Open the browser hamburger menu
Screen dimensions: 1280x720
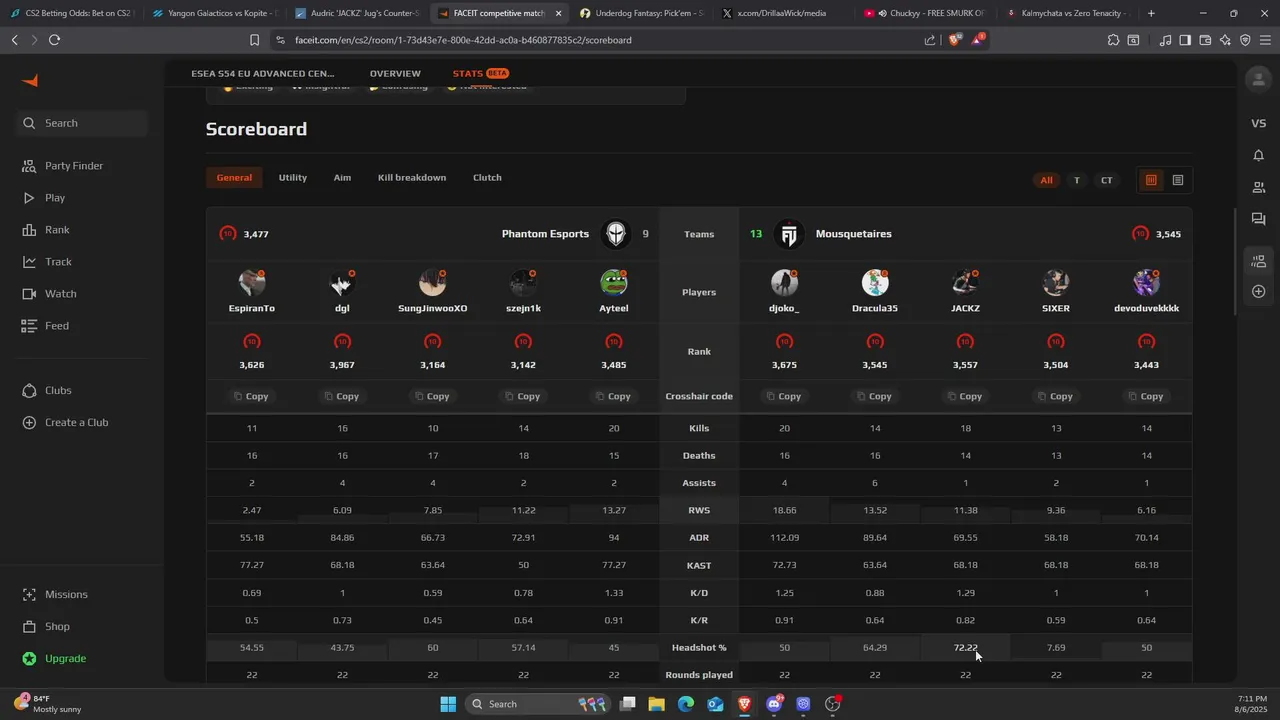click(x=1264, y=40)
